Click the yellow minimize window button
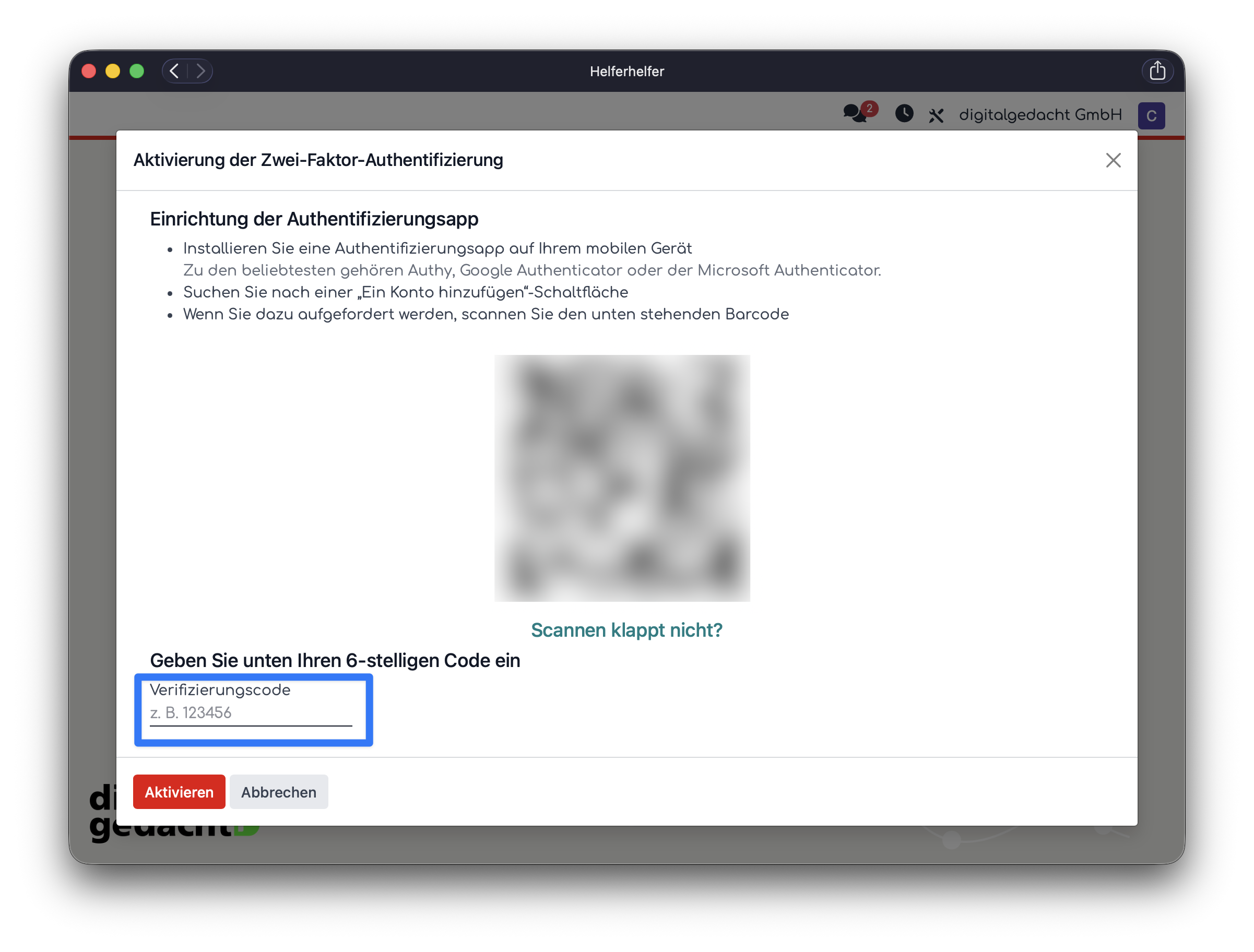The height and width of the screenshot is (952, 1254). point(113,71)
